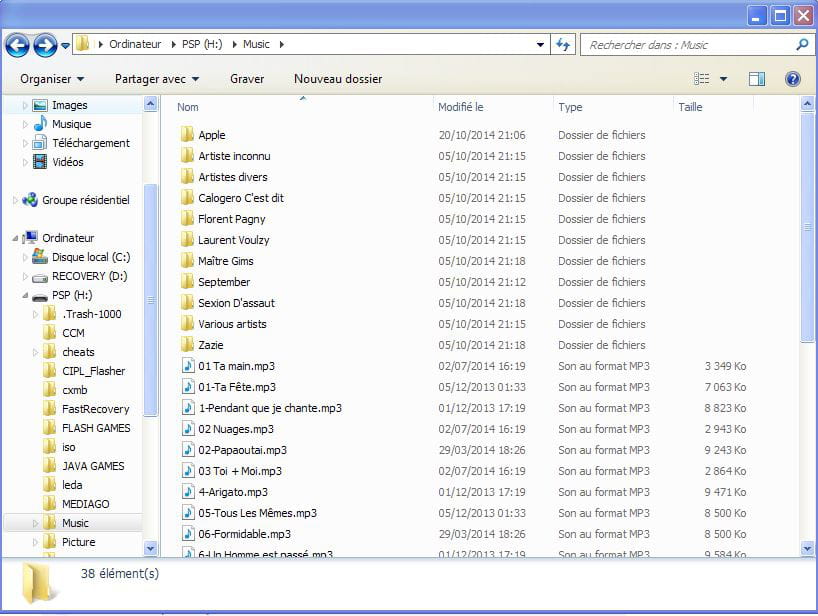Click the Zazie folder icon
818x616 pixels.
click(x=188, y=345)
